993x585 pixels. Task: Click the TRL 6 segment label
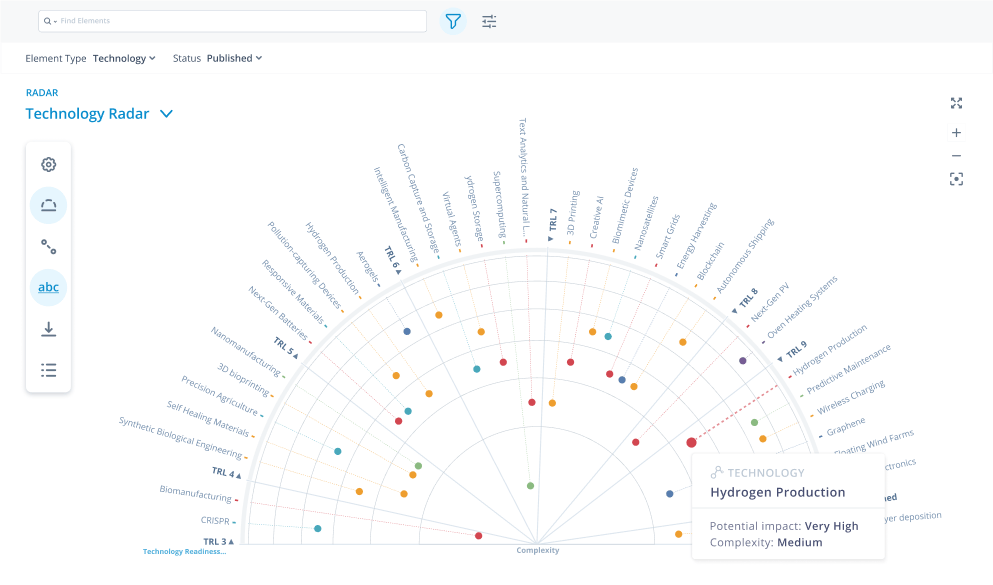point(391,257)
